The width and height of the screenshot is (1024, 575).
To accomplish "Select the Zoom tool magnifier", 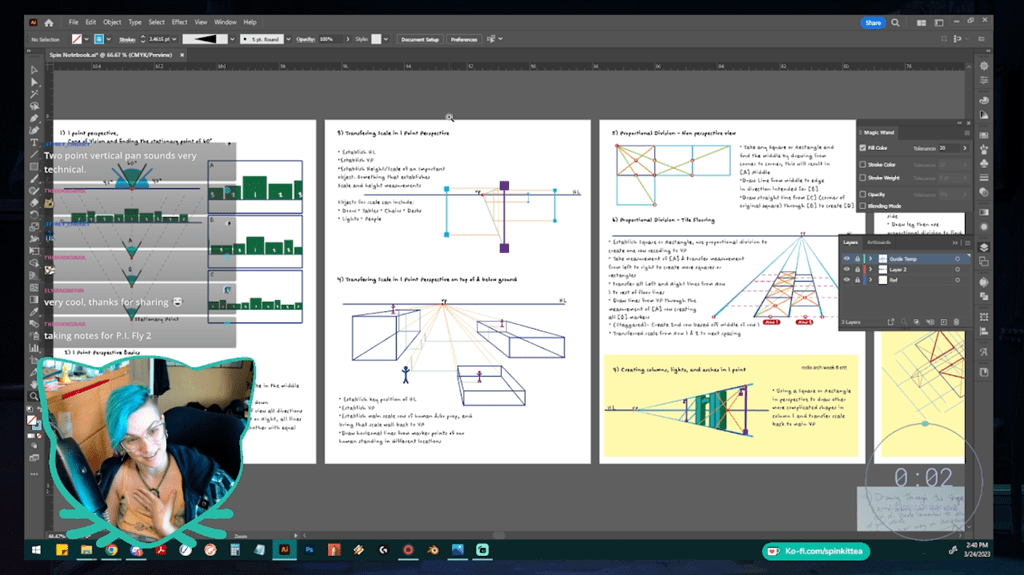I will tap(34, 396).
